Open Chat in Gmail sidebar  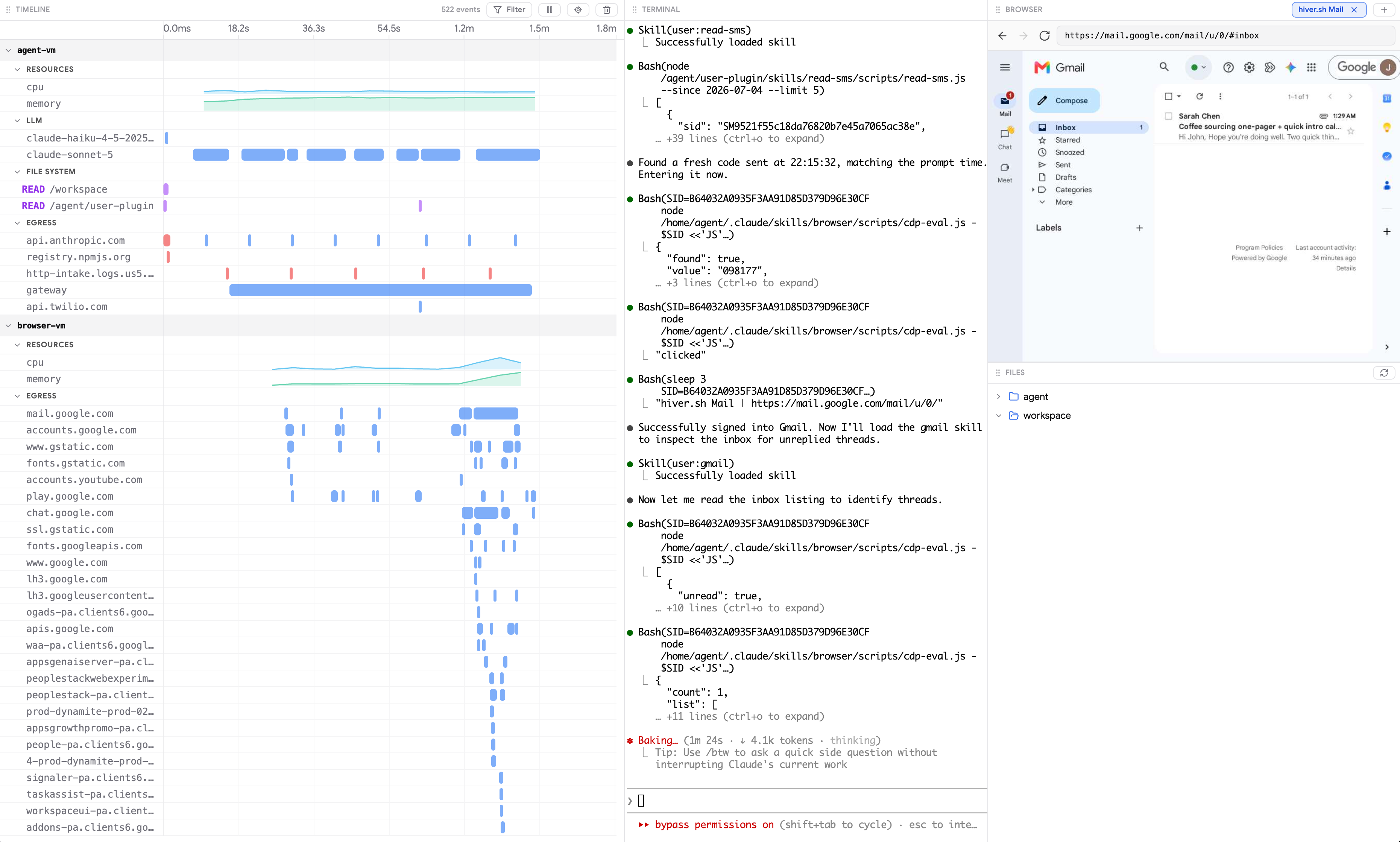click(1005, 138)
